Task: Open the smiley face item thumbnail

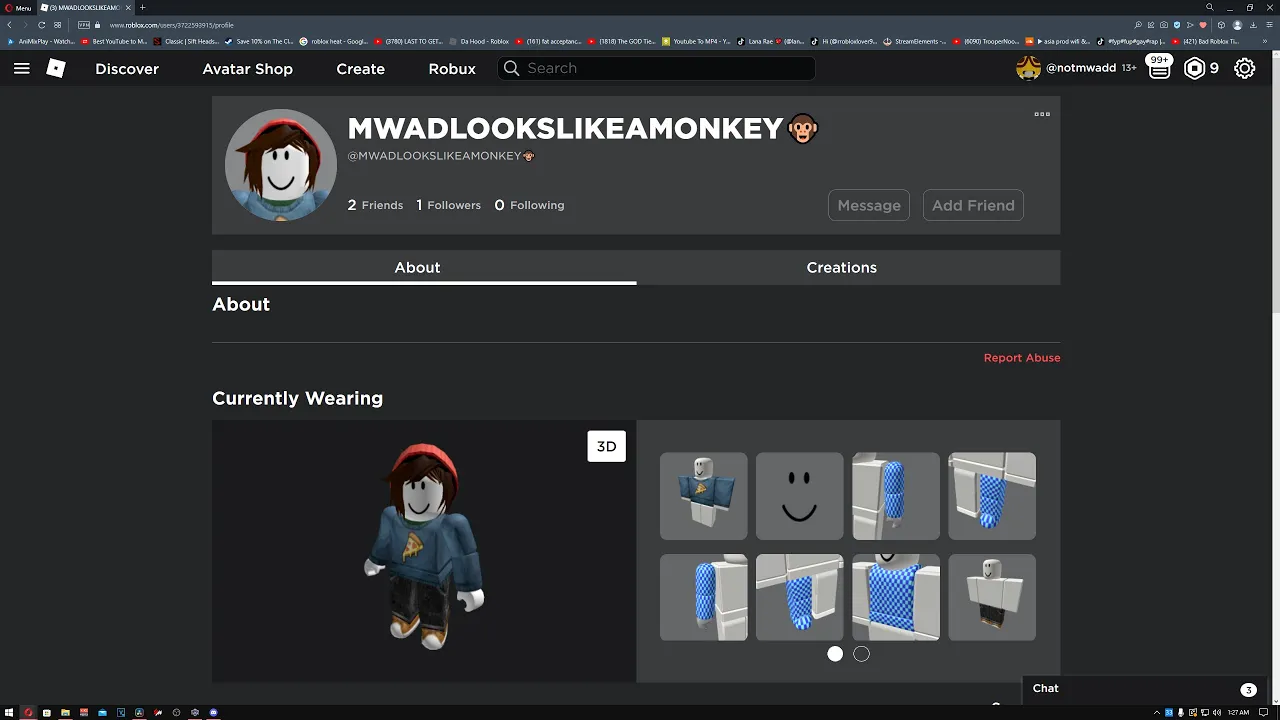Action: pos(799,496)
